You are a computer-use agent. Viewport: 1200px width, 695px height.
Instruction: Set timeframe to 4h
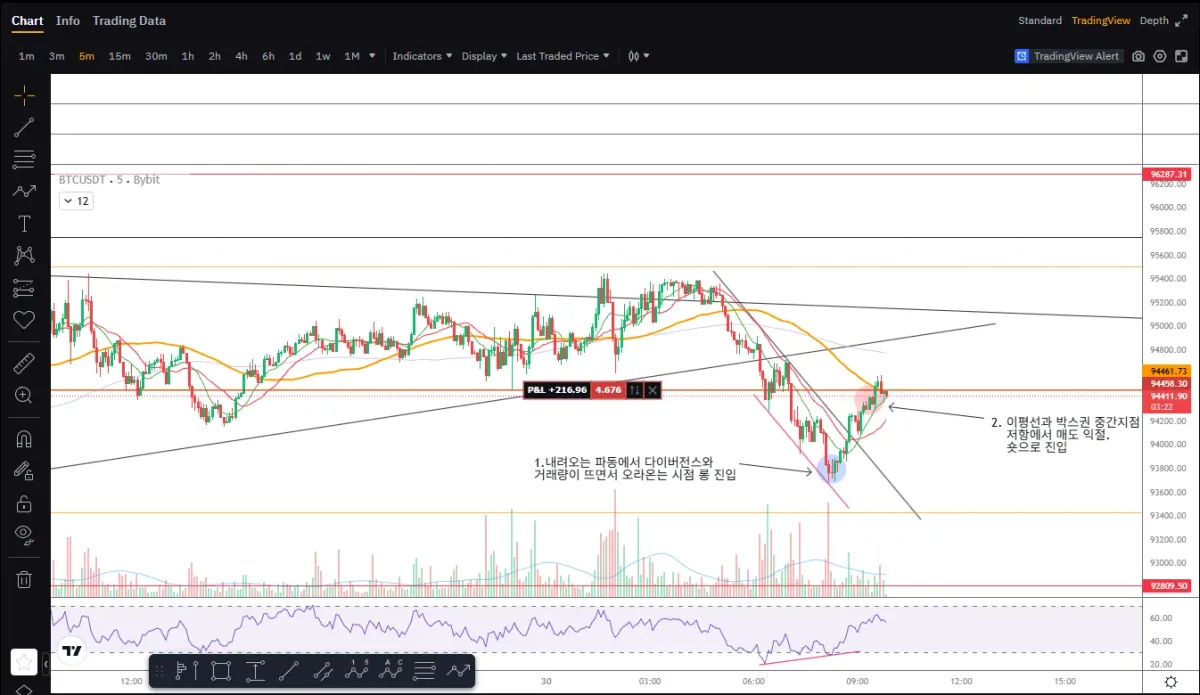(x=241, y=56)
